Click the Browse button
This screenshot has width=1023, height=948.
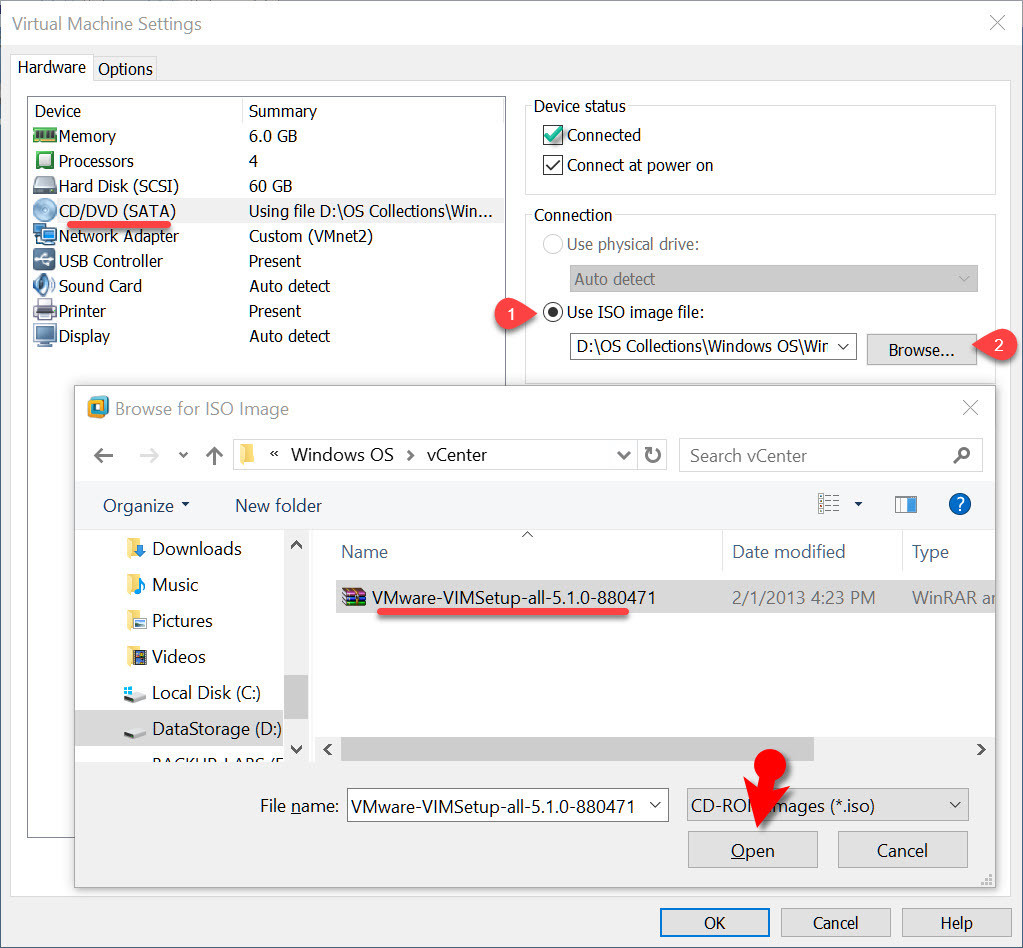click(921, 350)
